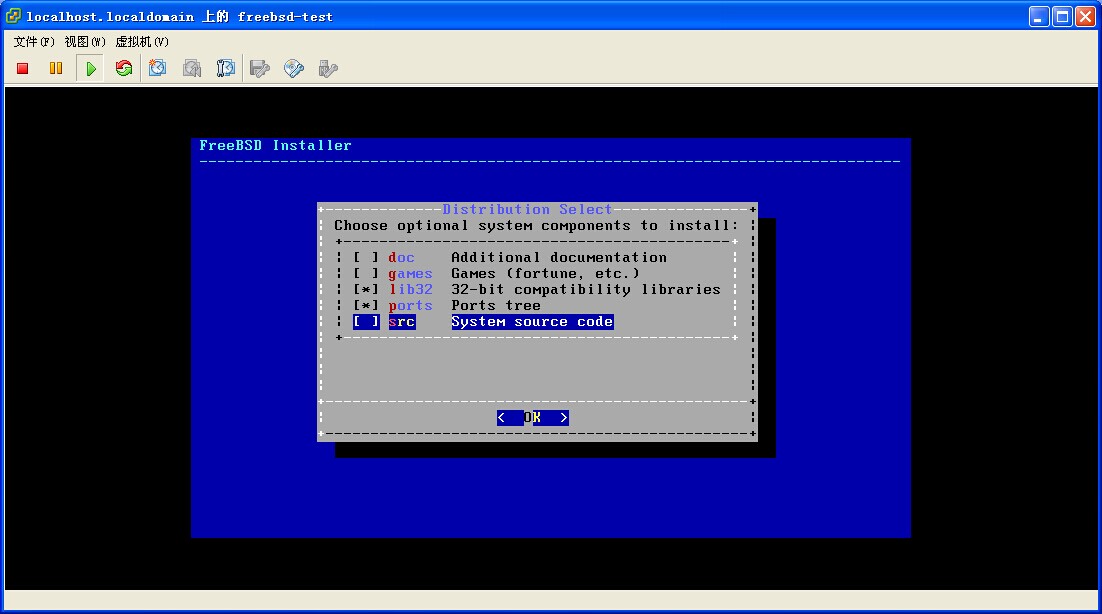
Task: Reset the virtual machine with the restart icon
Action: pos(124,69)
